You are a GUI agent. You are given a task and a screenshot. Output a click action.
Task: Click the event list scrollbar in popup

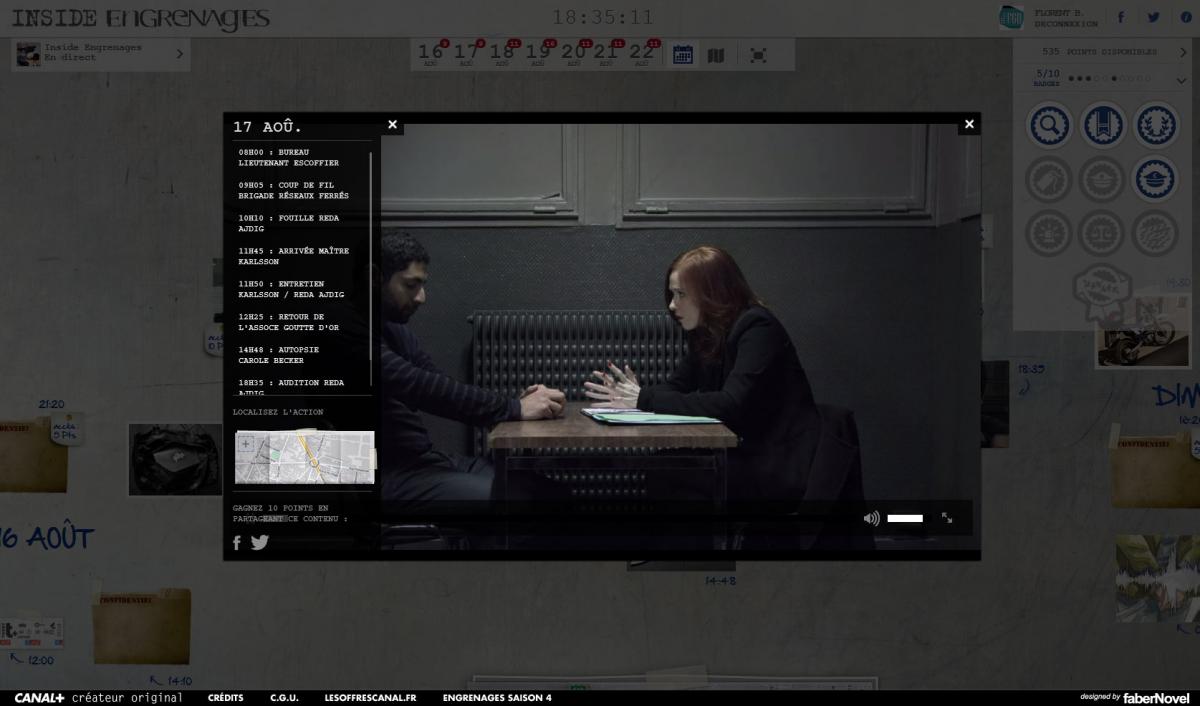(371, 269)
